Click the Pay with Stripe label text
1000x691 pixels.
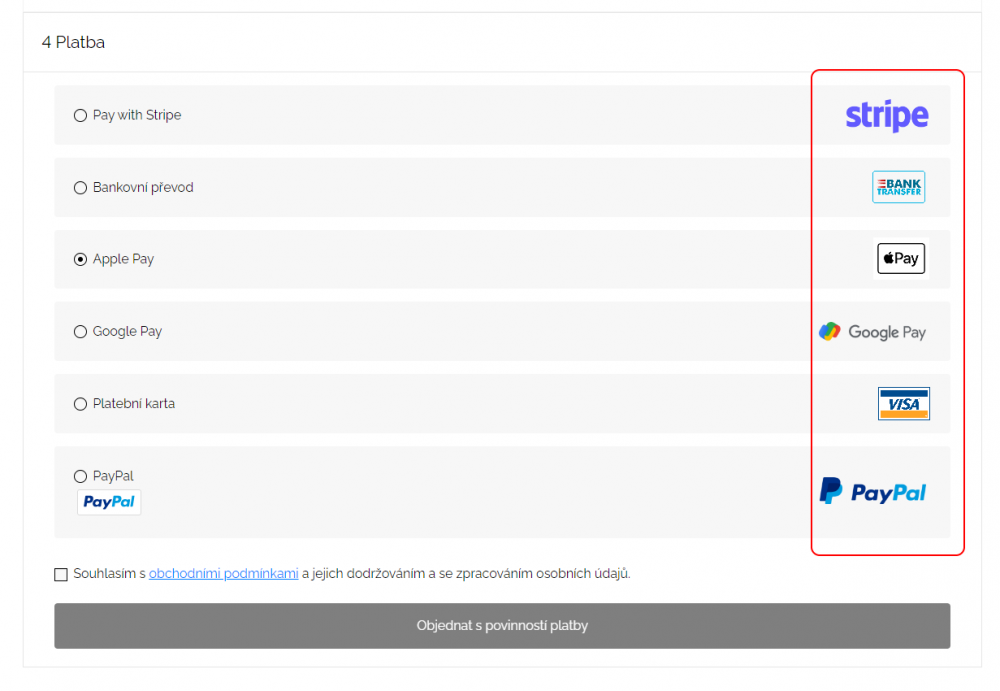(136, 115)
